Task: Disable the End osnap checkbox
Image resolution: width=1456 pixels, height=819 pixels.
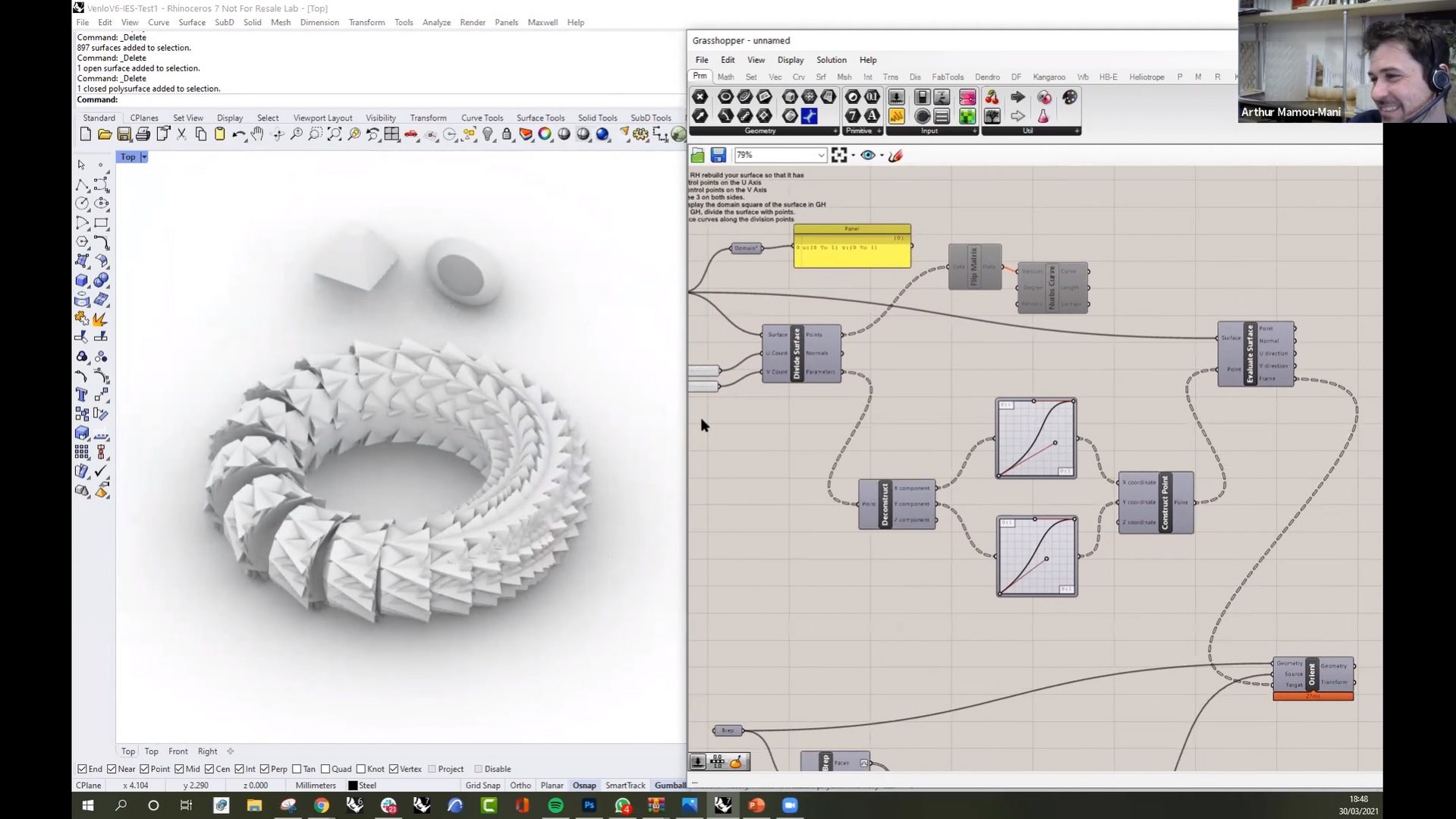Action: 81,769
